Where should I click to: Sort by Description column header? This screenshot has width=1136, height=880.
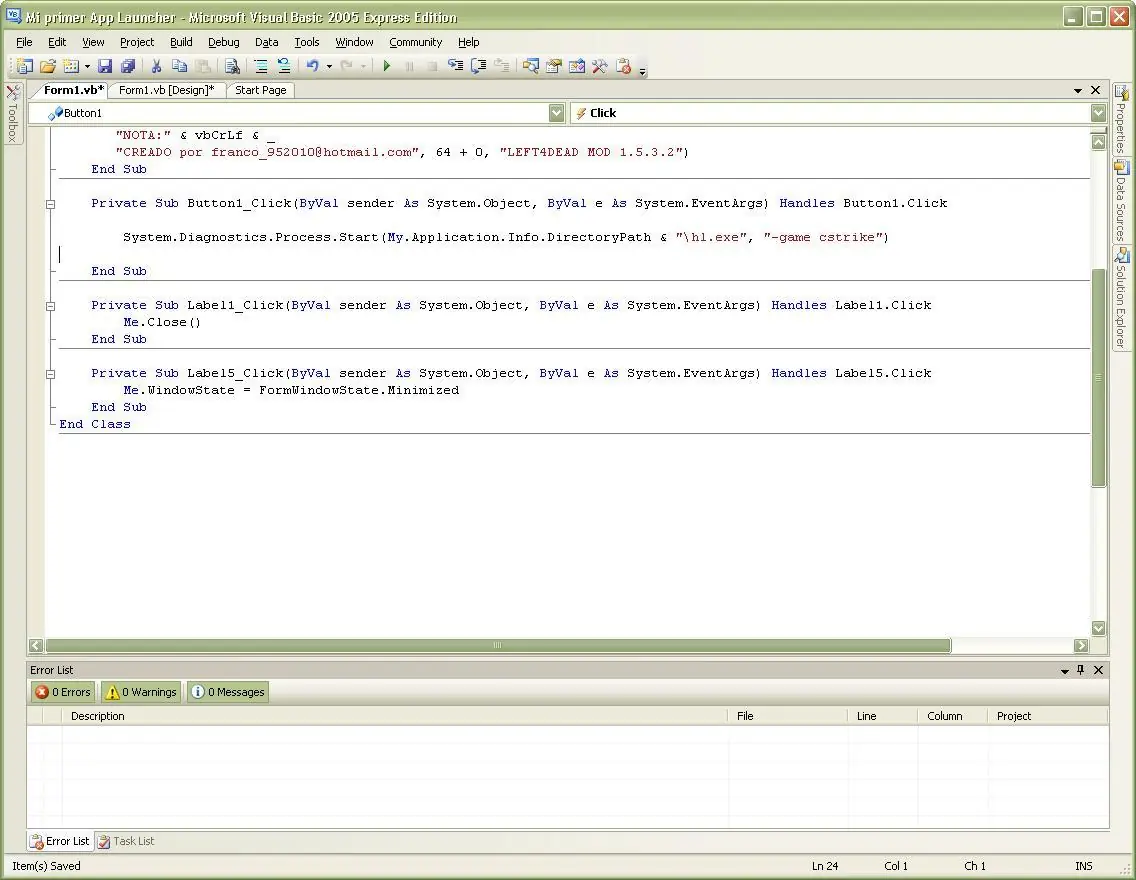point(395,716)
